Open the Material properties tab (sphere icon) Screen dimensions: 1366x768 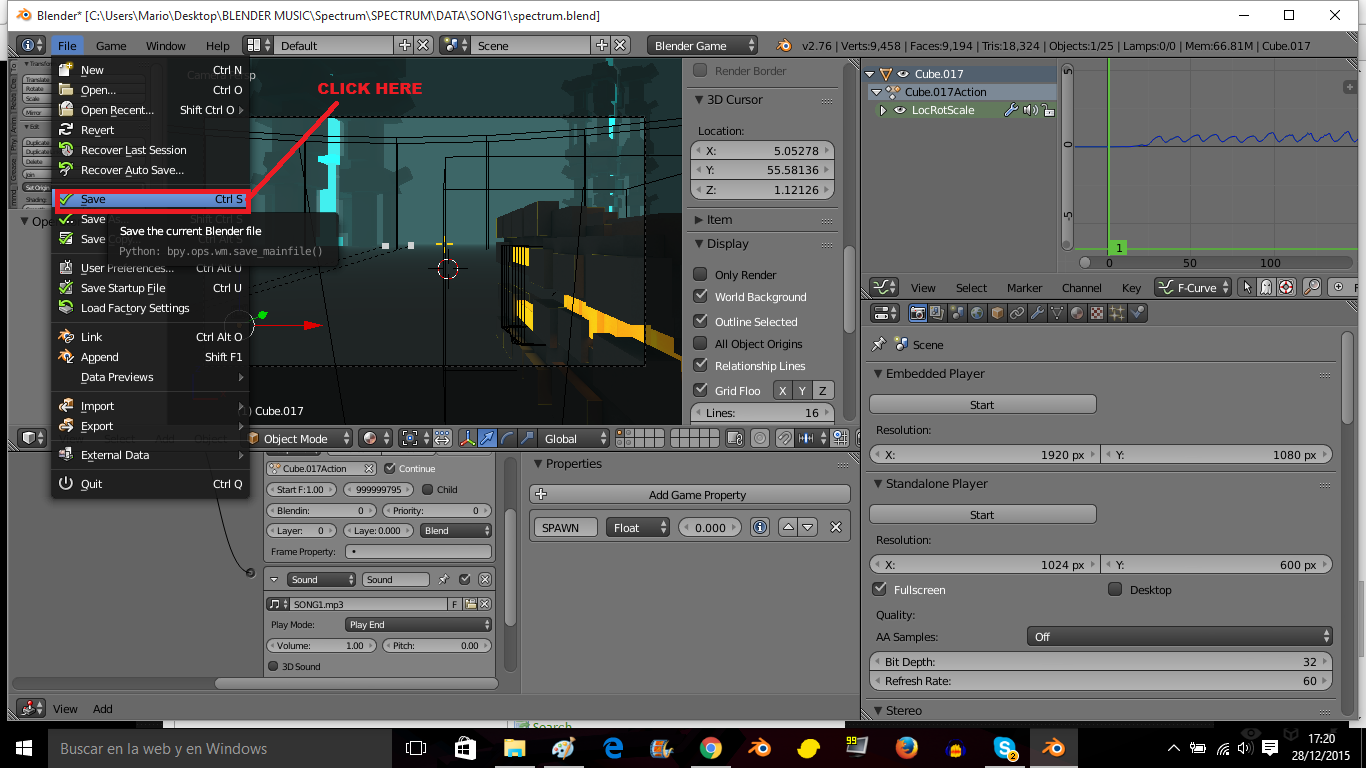tap(1077, 313)
